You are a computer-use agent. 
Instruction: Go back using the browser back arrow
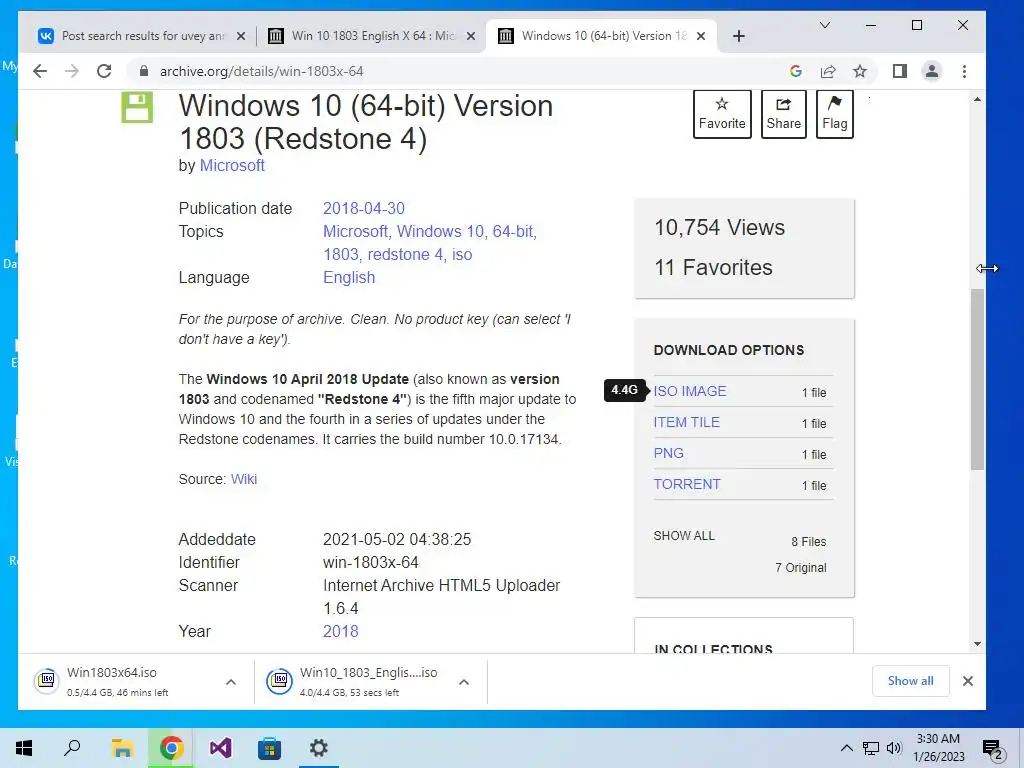coord(40,71)
